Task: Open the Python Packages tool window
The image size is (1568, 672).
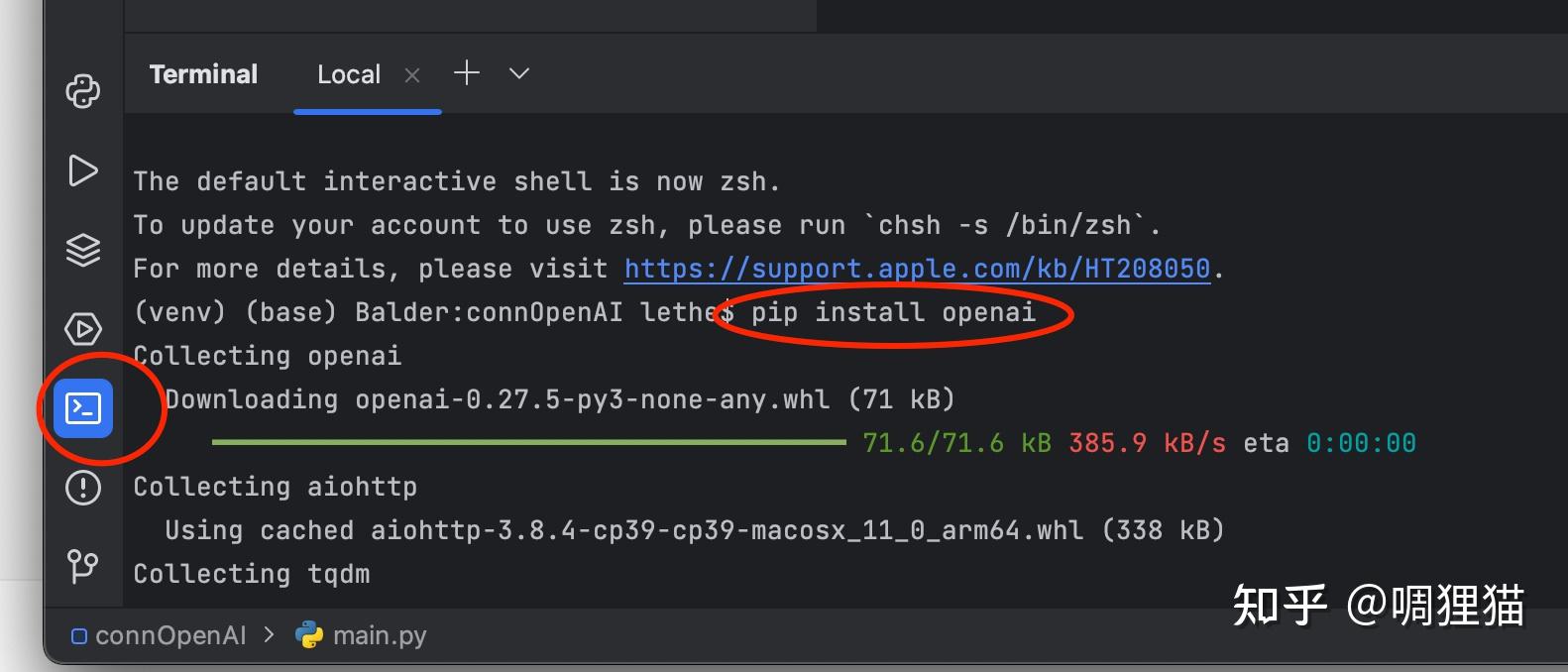Action: coord(83,250)
